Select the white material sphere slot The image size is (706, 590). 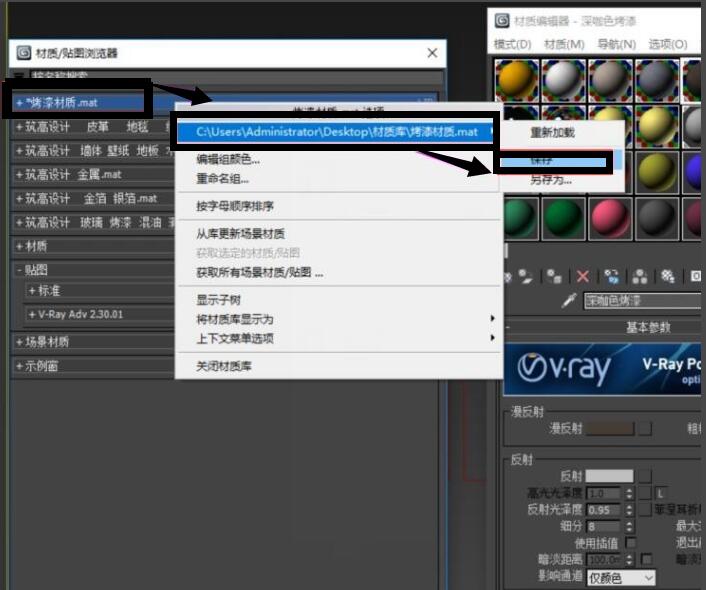pyautogui.click(x=562, y=81)
